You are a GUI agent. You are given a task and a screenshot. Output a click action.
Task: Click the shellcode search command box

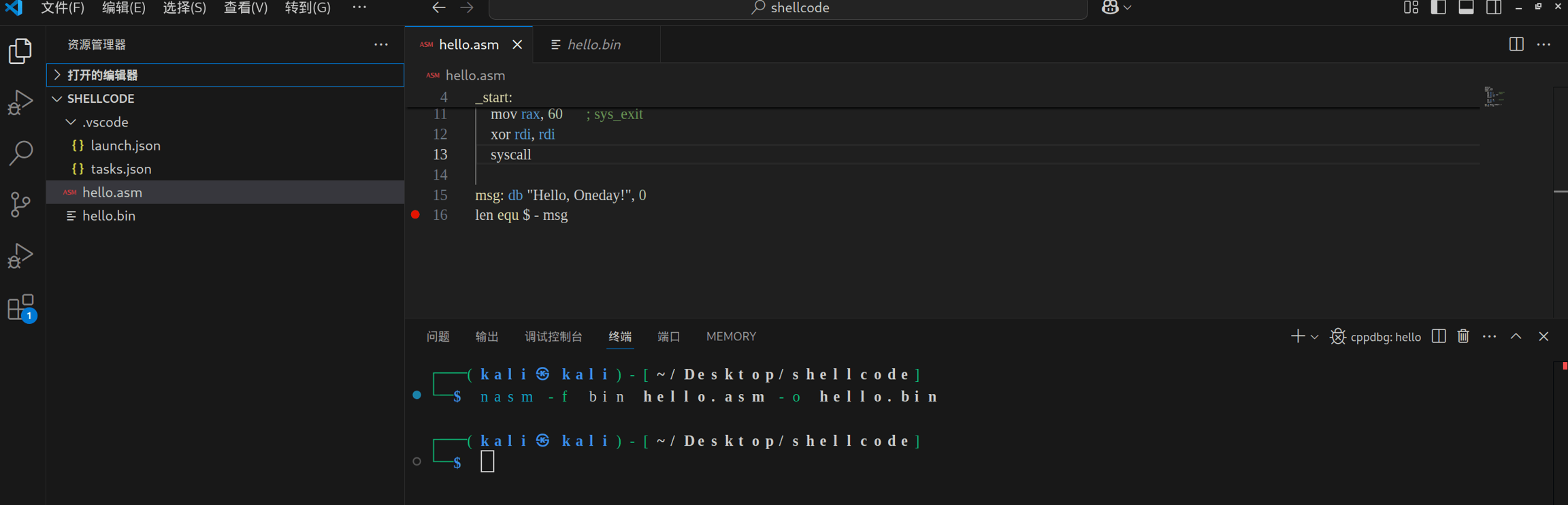tap(788, 8)
